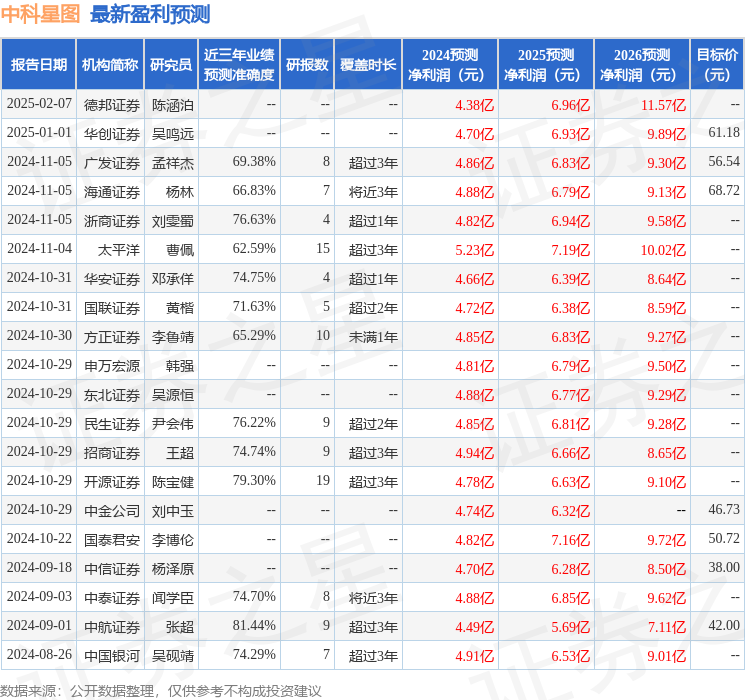Screen dimensions: 745x700
Task: Select the date cell 2024-08-26
Action: click(39, 654)
